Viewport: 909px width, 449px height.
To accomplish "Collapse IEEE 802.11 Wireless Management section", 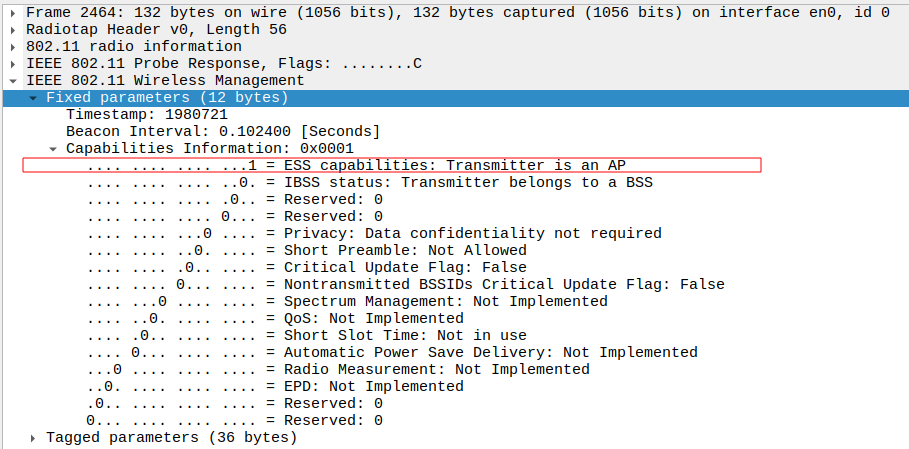I will pyautogui.click(x=13, y=81).
